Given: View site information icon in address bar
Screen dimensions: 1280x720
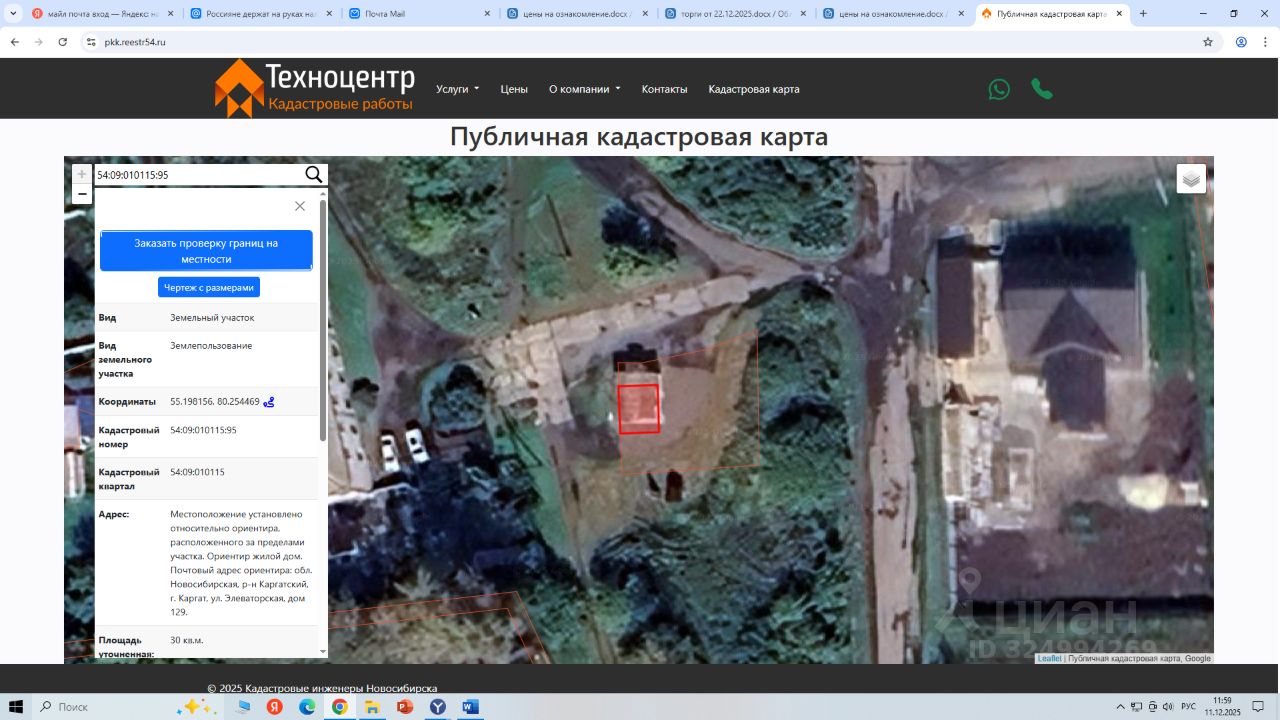Looking at the screenshot, I should [x=91, y=42].
